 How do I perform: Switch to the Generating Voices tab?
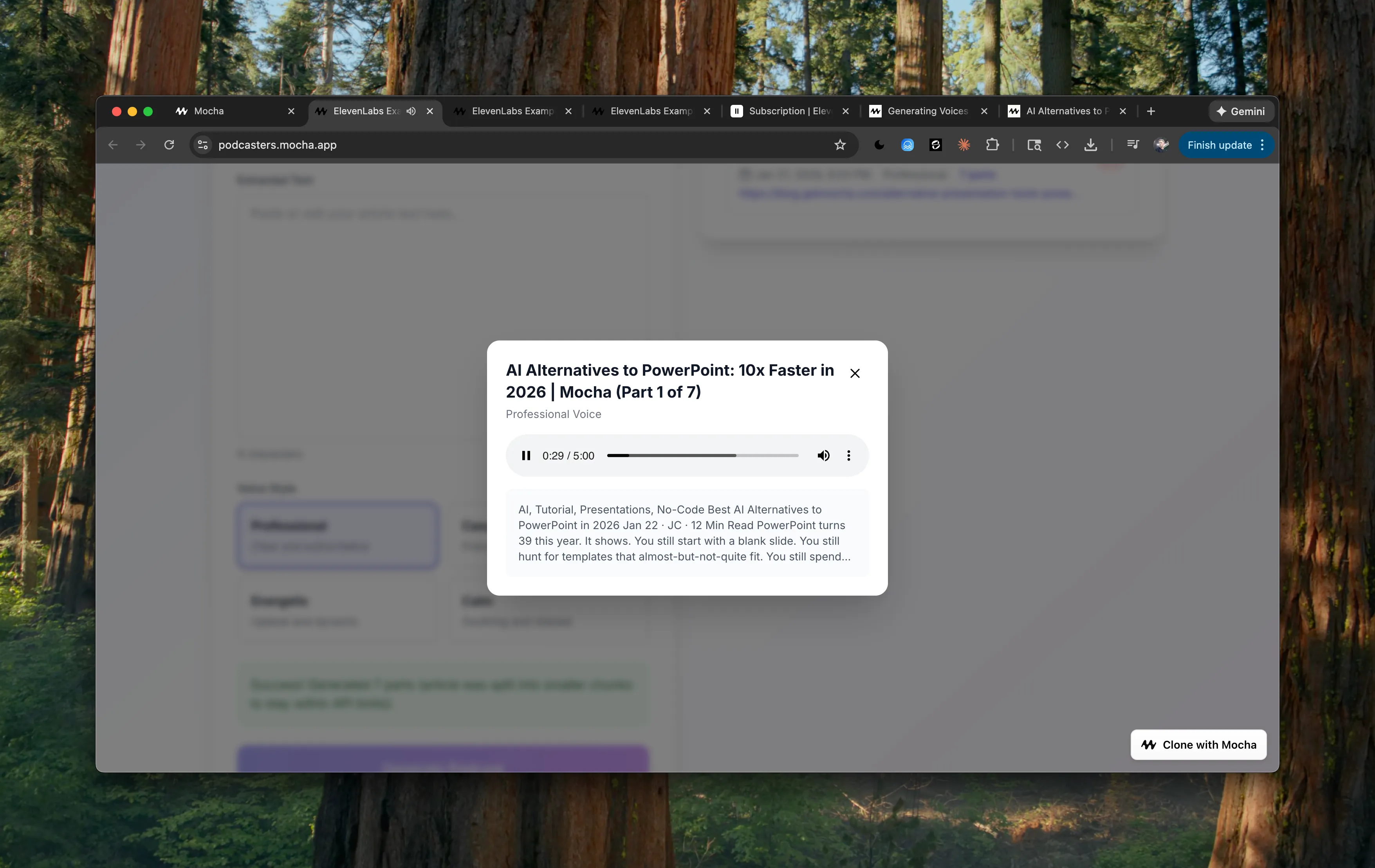click(x=927, y=111)
